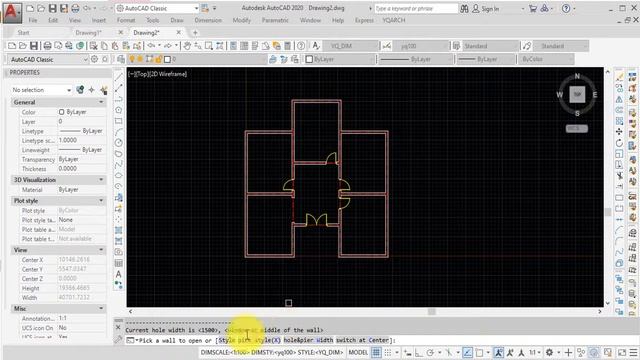Viewport: 640px width, 360px height.
Task: Click the Save icon in Standard toolbar
Action: [34, 46]
